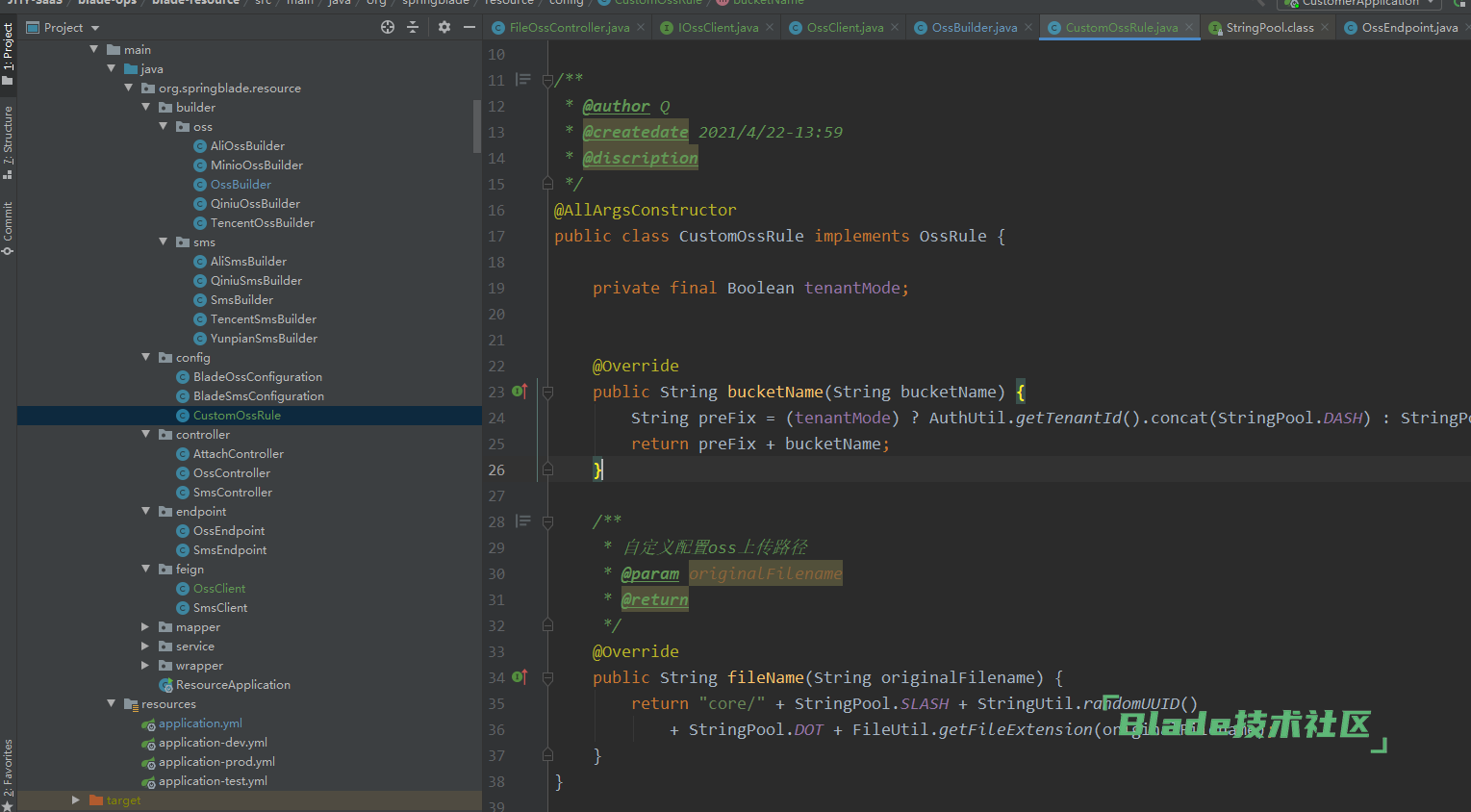Collapse the sms package

164,241
